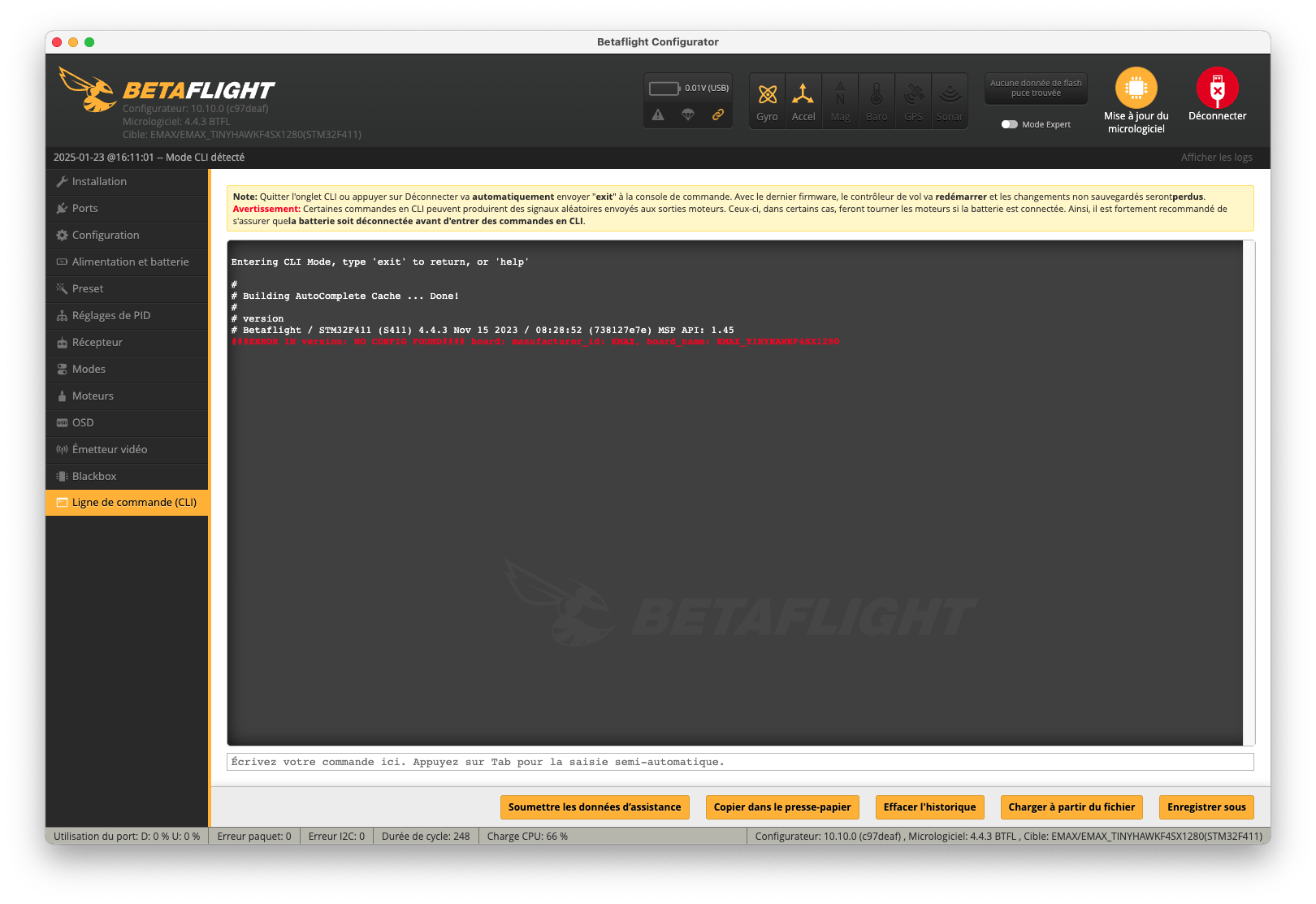Viewport: 1316px width, 904px height.
Task: Click Effacer l'historique button
Action: tap(929, 807)
